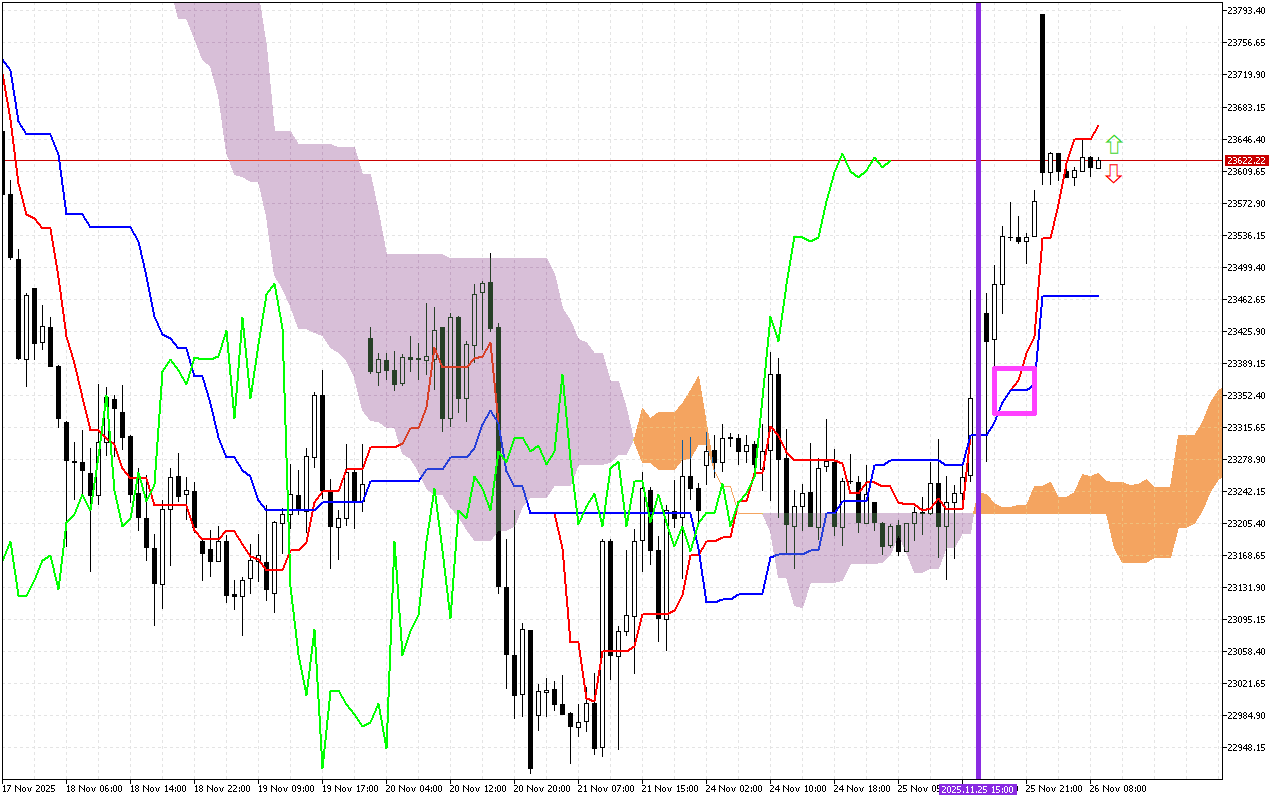
Task: Click the 17 Nov 2025 time axis label
Action: click(x=28, y=789)
